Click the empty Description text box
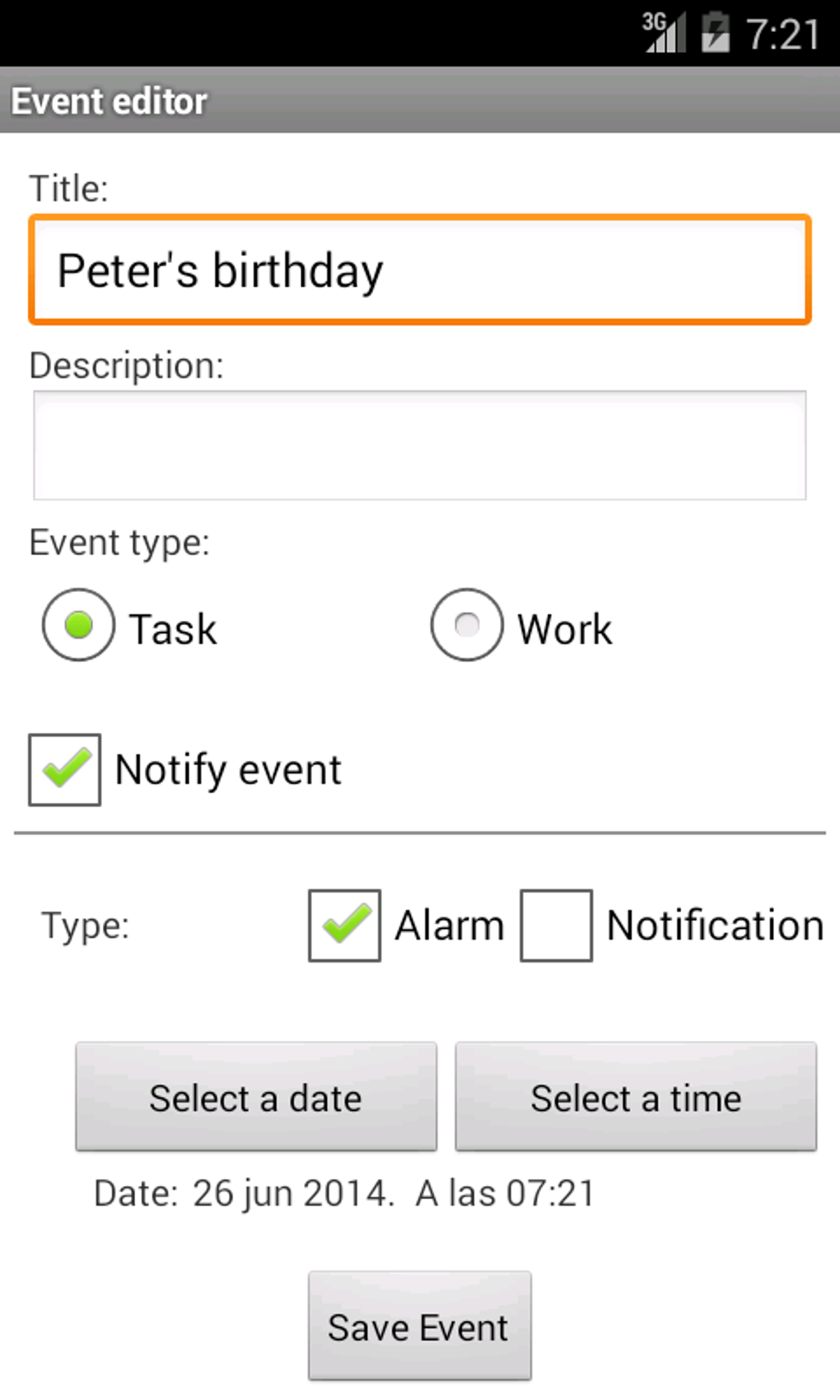The width and height of the screenshot is (840, 1400). [x=420, y=445]
